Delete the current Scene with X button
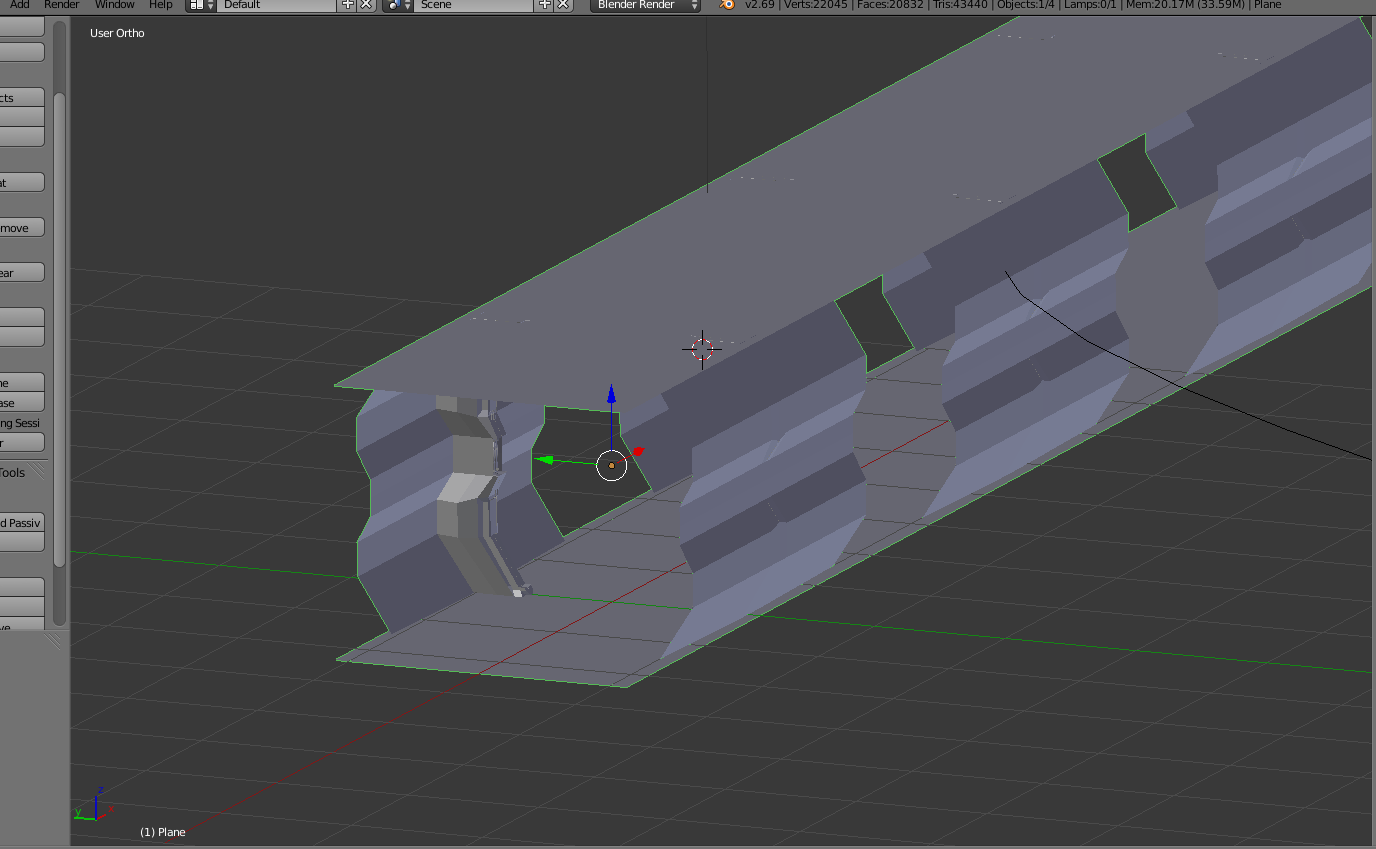 [564, 5]
